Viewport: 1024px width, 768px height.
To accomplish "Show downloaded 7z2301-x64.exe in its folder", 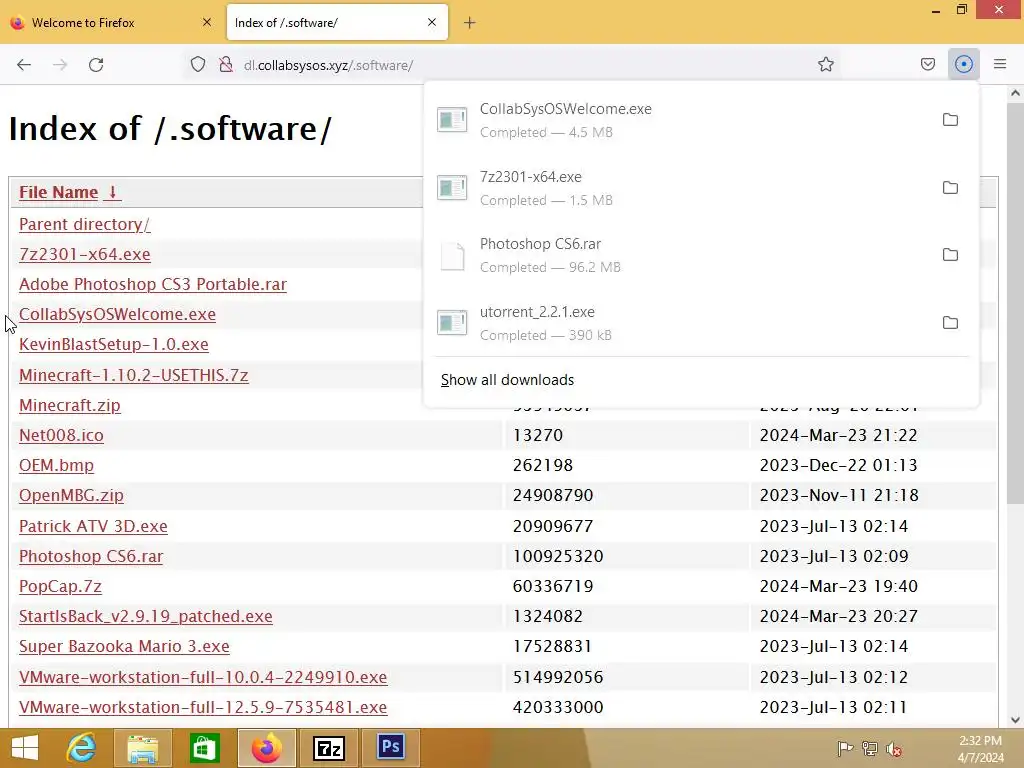I will pyautogui.click(x=950, y=187).
